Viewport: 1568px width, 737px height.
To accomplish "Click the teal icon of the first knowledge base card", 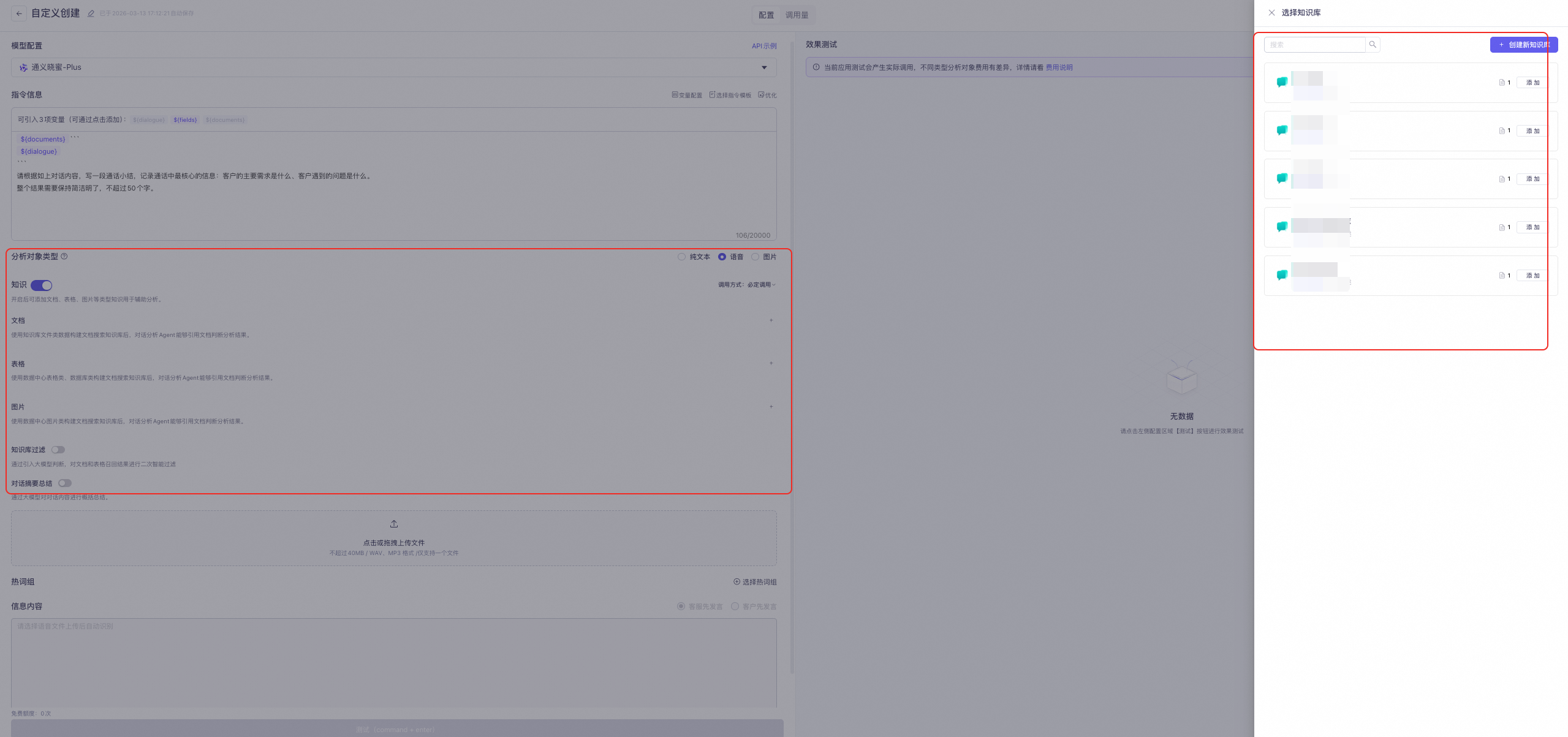I will click(1282, 82).
